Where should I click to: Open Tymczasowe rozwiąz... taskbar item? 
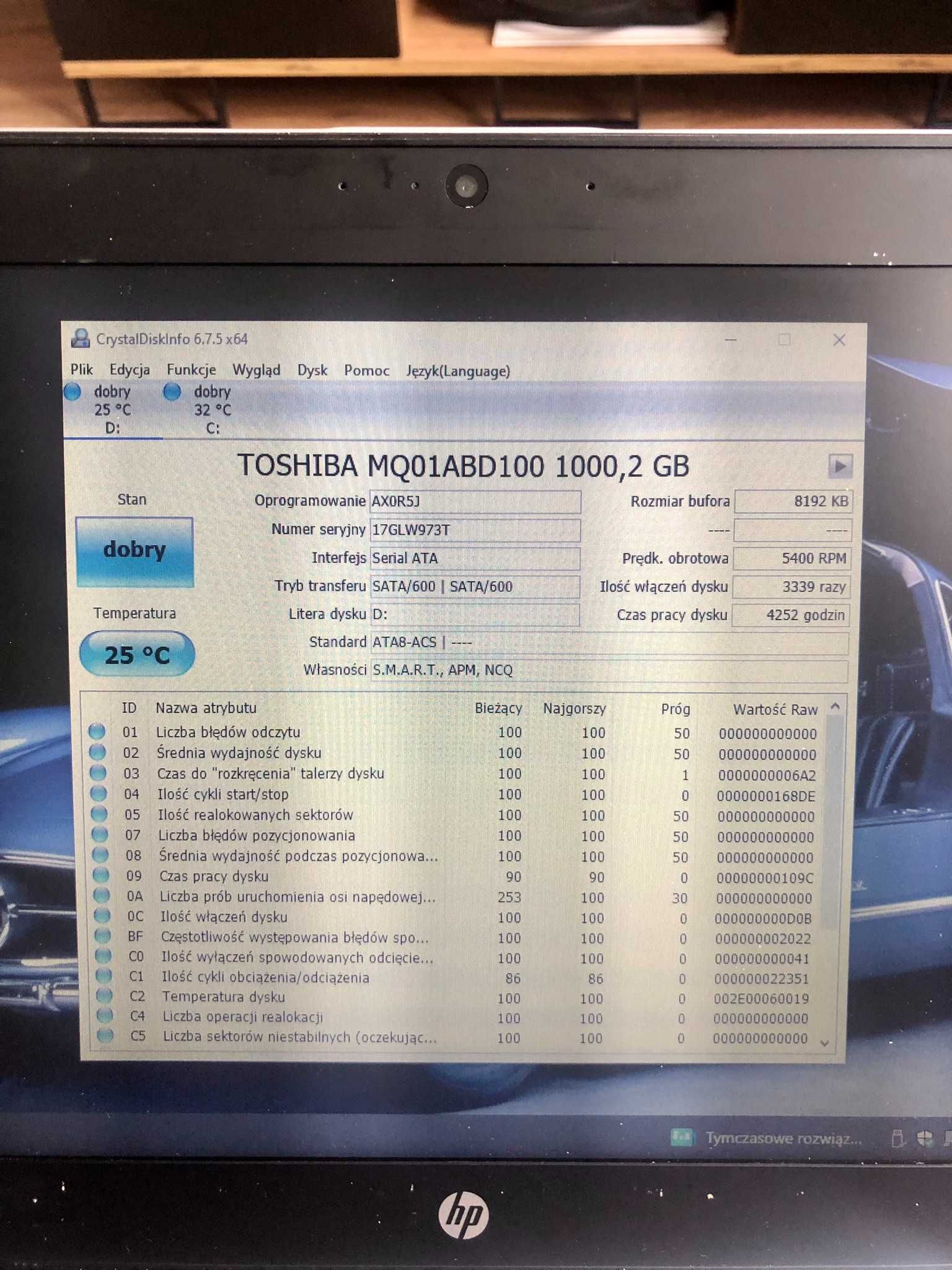[766, 1138]
